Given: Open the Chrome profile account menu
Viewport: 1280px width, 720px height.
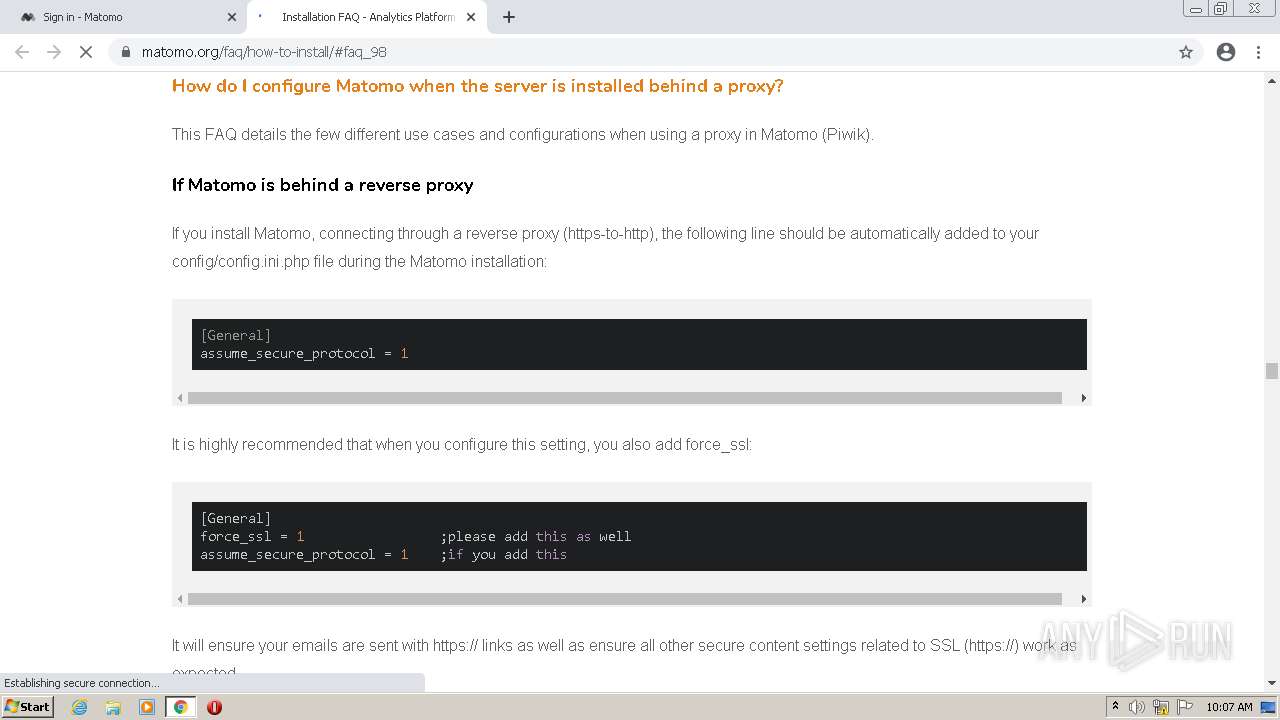Looking at the screenshot, I should (1226, 52).
